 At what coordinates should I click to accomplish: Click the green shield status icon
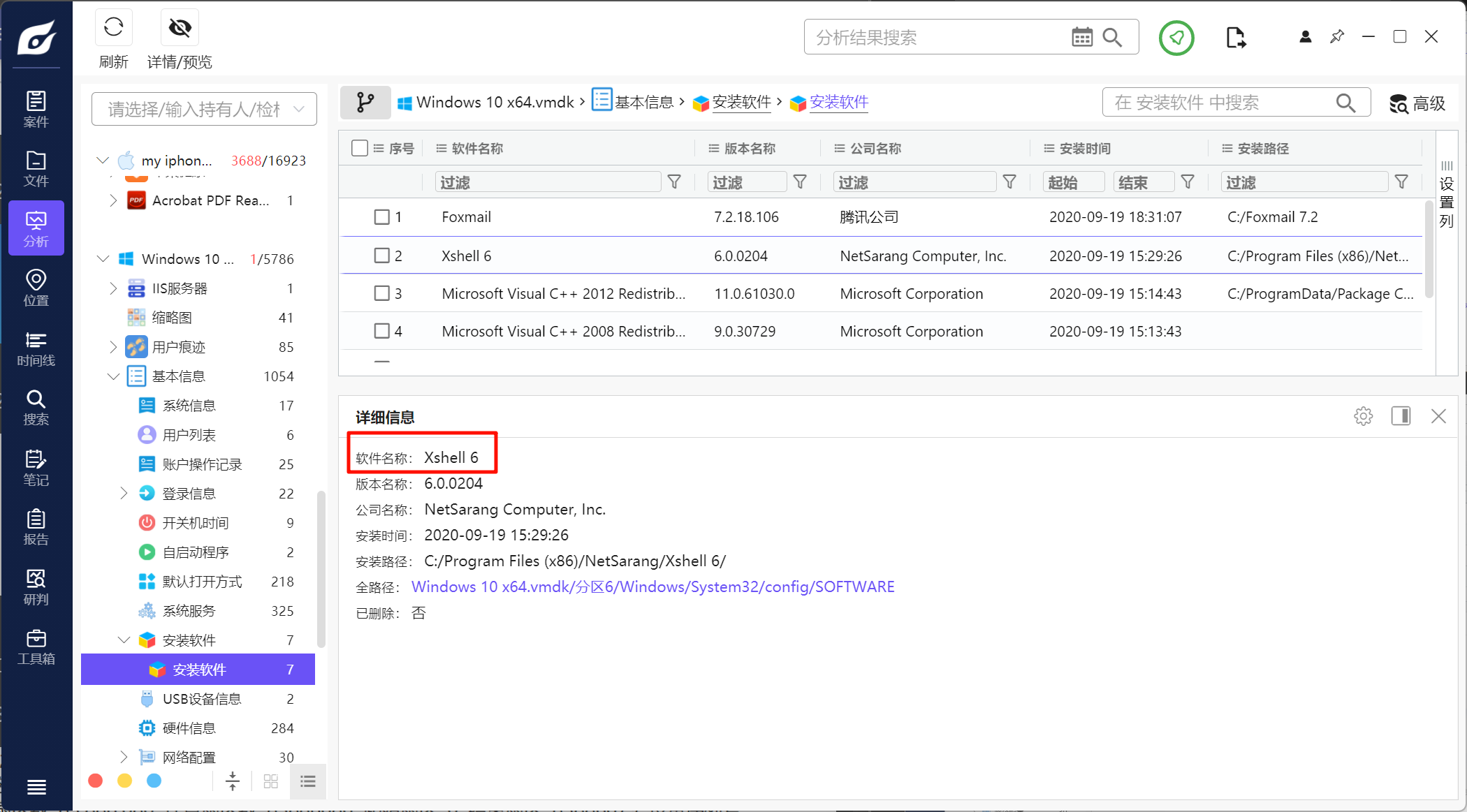click(1176, 38)
